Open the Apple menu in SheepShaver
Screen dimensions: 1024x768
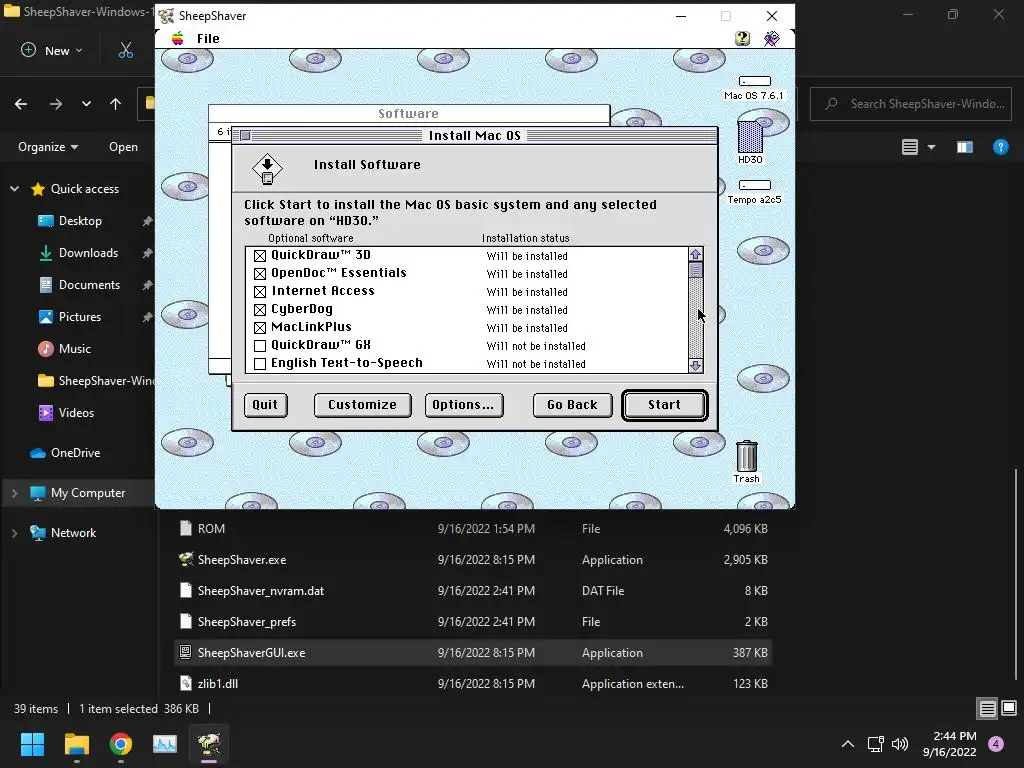(178, 39)
